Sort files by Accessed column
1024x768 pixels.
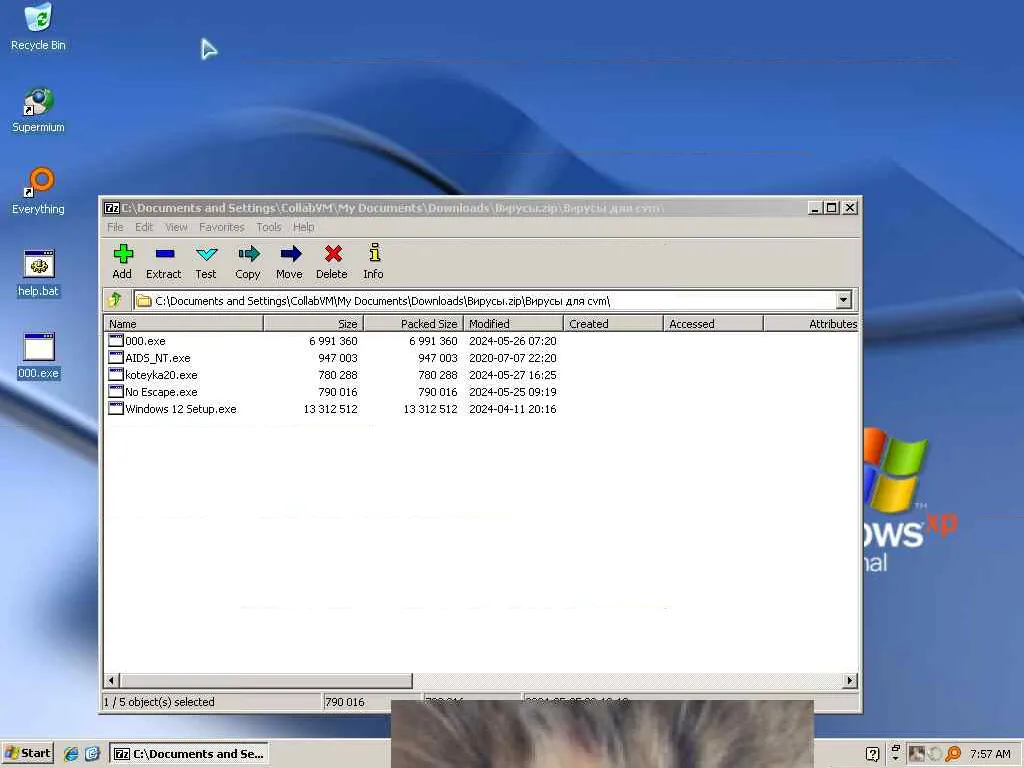click(x=713, y=323)
